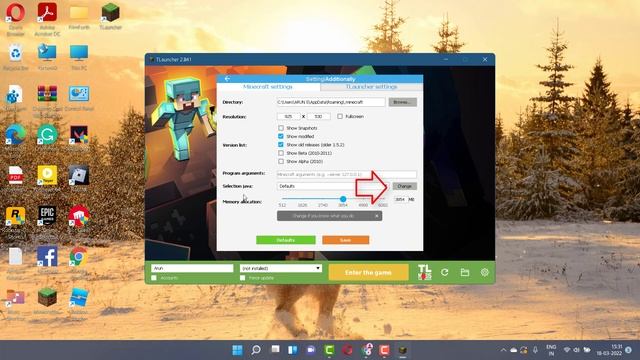Open Task View in taskbar
Screen dimensions: 640x360
click(276, 350)
